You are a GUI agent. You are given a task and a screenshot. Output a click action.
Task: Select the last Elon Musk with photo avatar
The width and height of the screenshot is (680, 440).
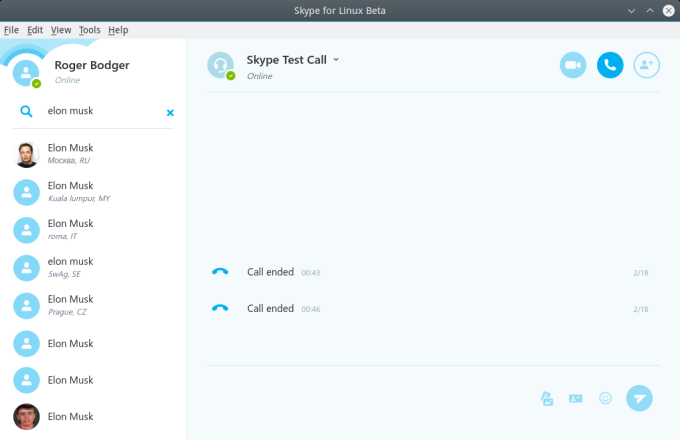tap(93, 417)
